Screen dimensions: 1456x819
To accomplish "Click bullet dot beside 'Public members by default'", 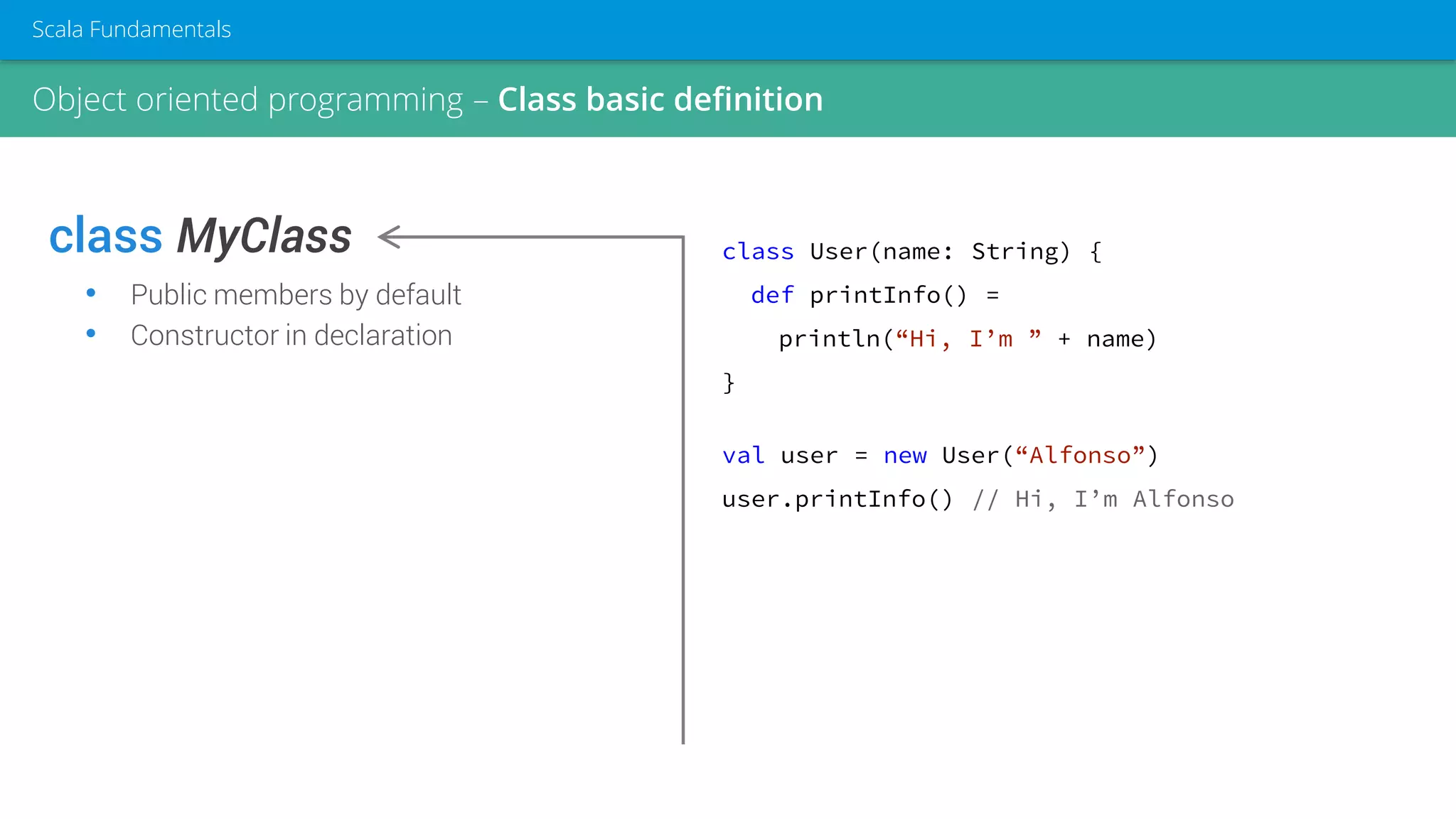I will [91, 293].
